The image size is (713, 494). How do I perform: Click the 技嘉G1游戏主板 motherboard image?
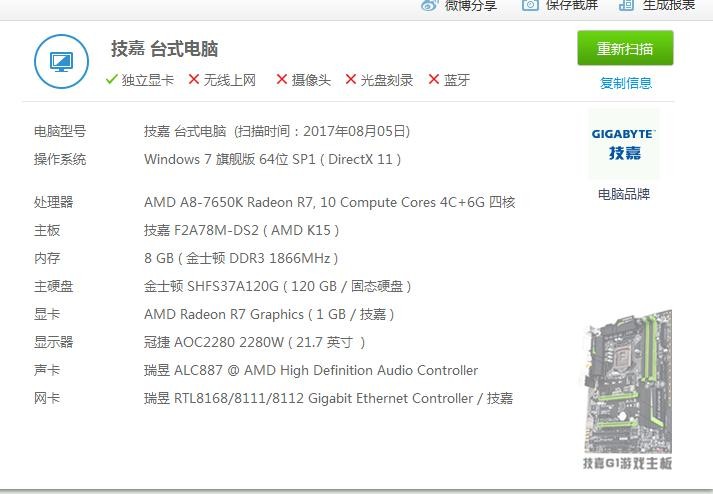pos(628,390)
